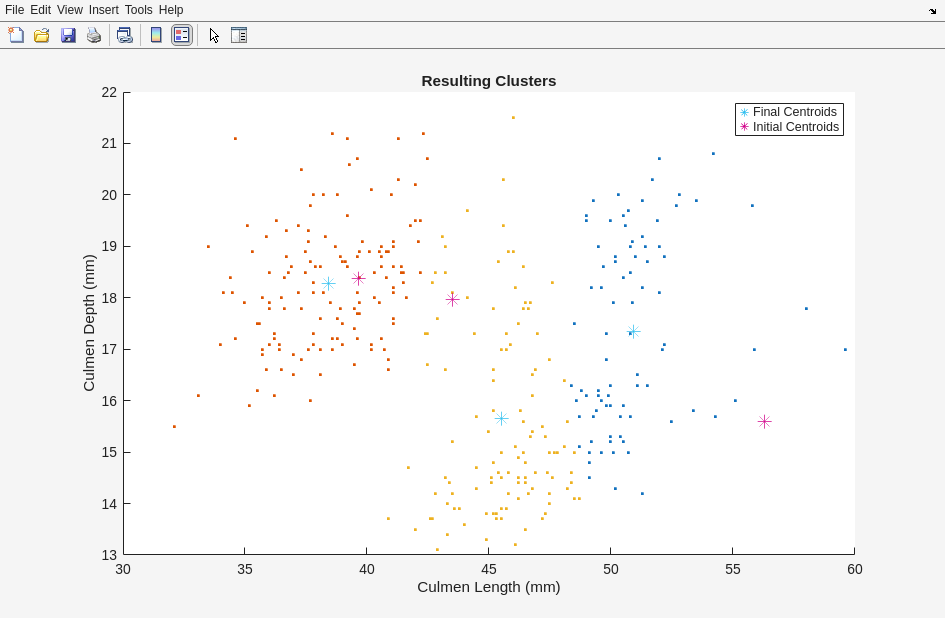This screenshot has width=945, height=618.
Task: Click the Final Centroids legend entry
Action: 795,112
